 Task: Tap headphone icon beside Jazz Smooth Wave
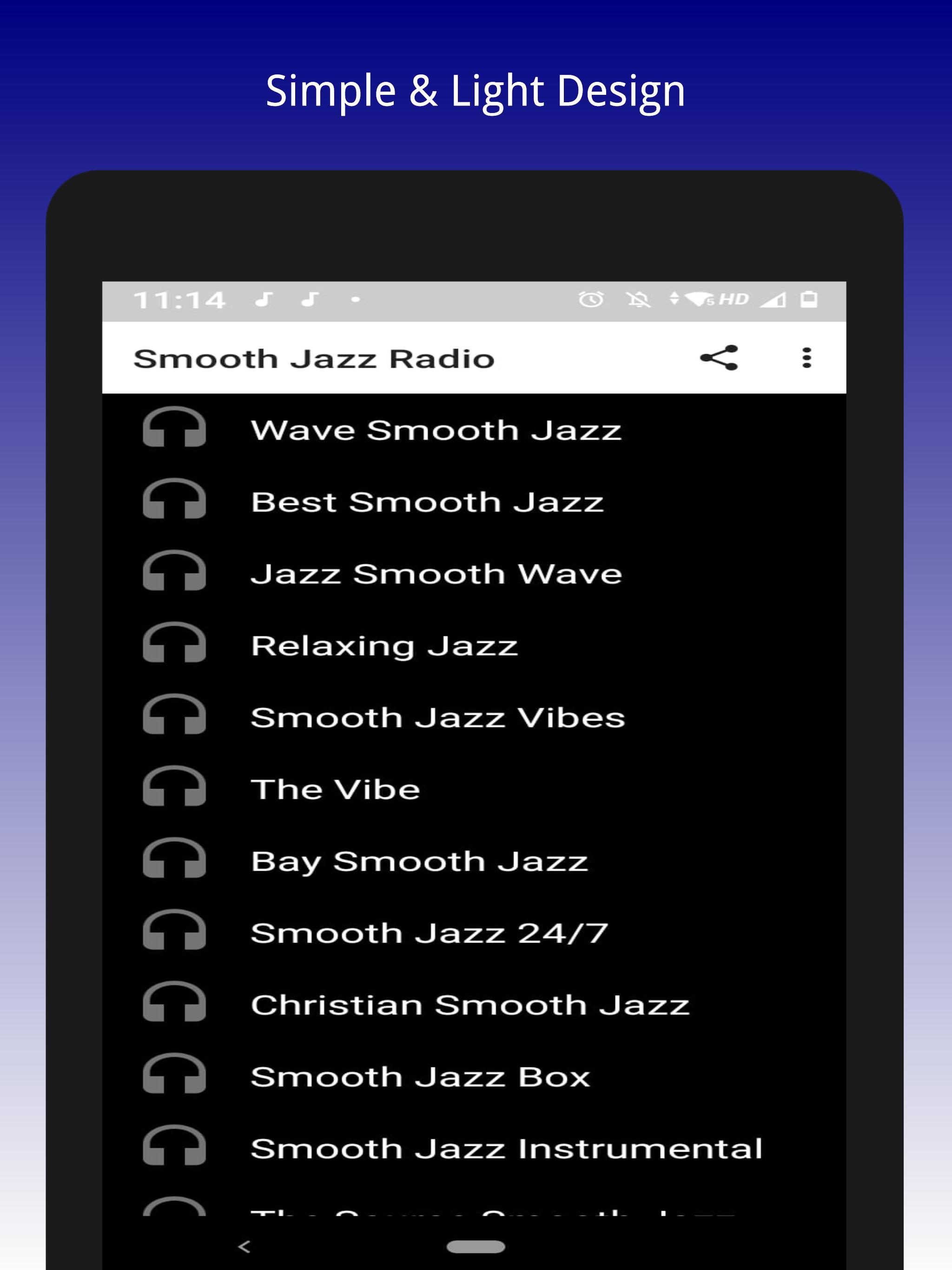[174, 570]
